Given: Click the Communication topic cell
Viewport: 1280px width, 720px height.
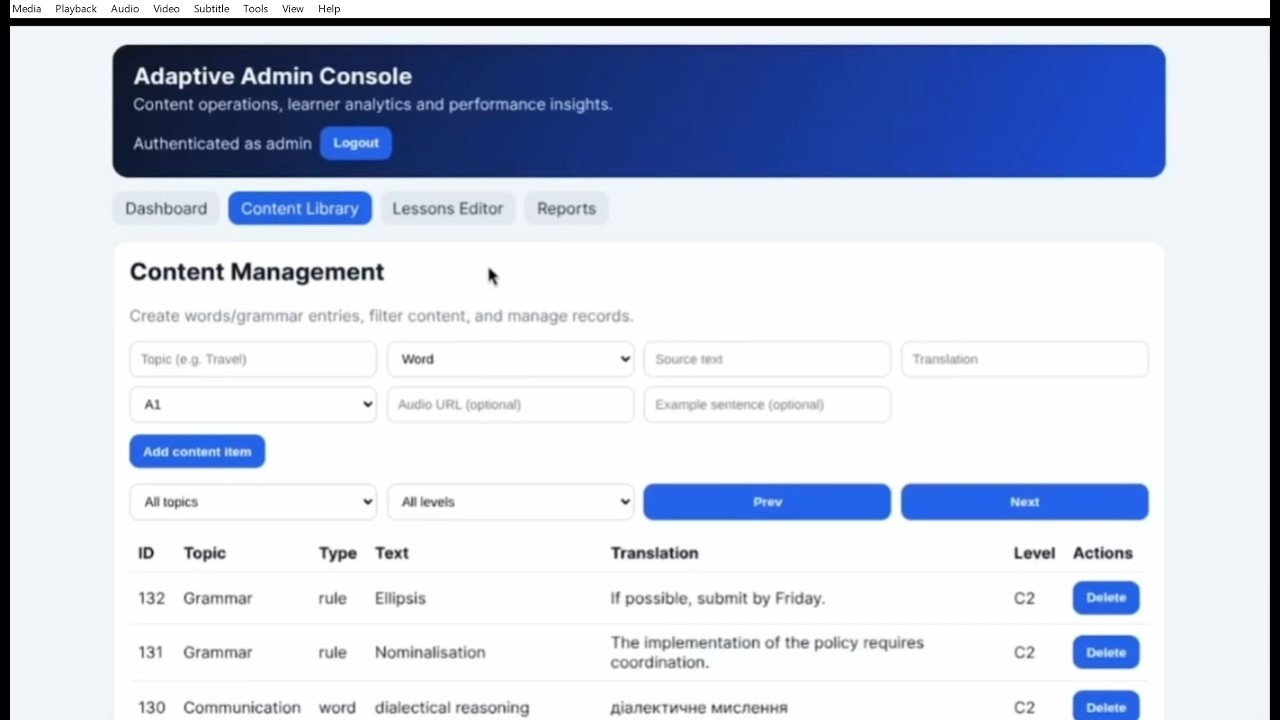Looking at the screenshot, I should coord(242,707).
